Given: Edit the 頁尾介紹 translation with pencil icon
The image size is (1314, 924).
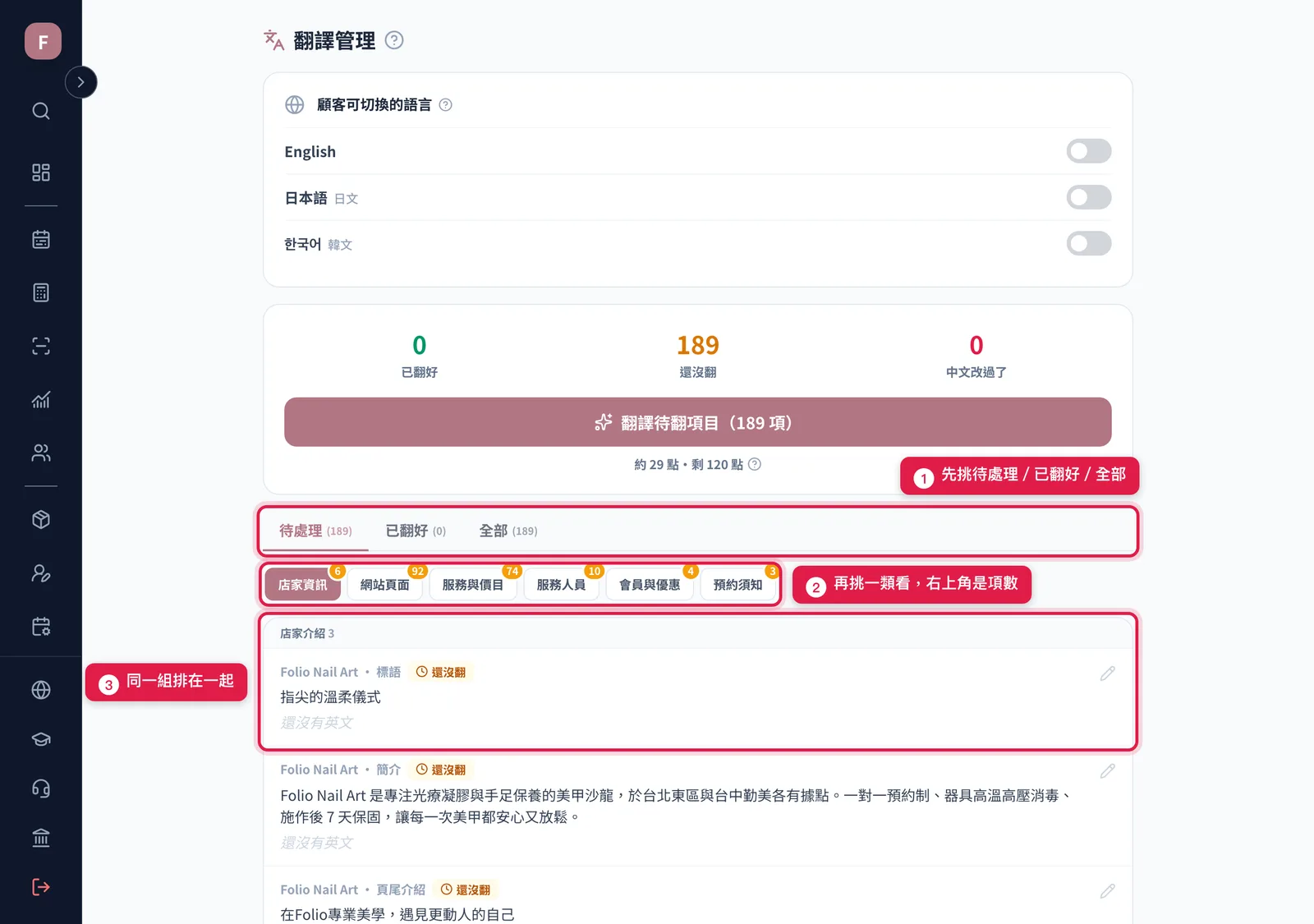Looking at the screenshot, I should coord(1108,891).
